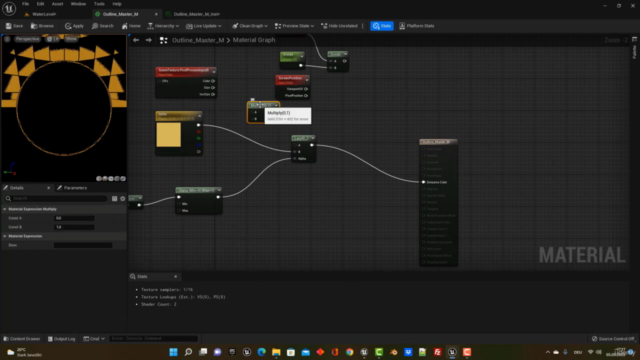Open the Content Drawer
The width and height of the screenshot is (640, 360).
point(22,339)
